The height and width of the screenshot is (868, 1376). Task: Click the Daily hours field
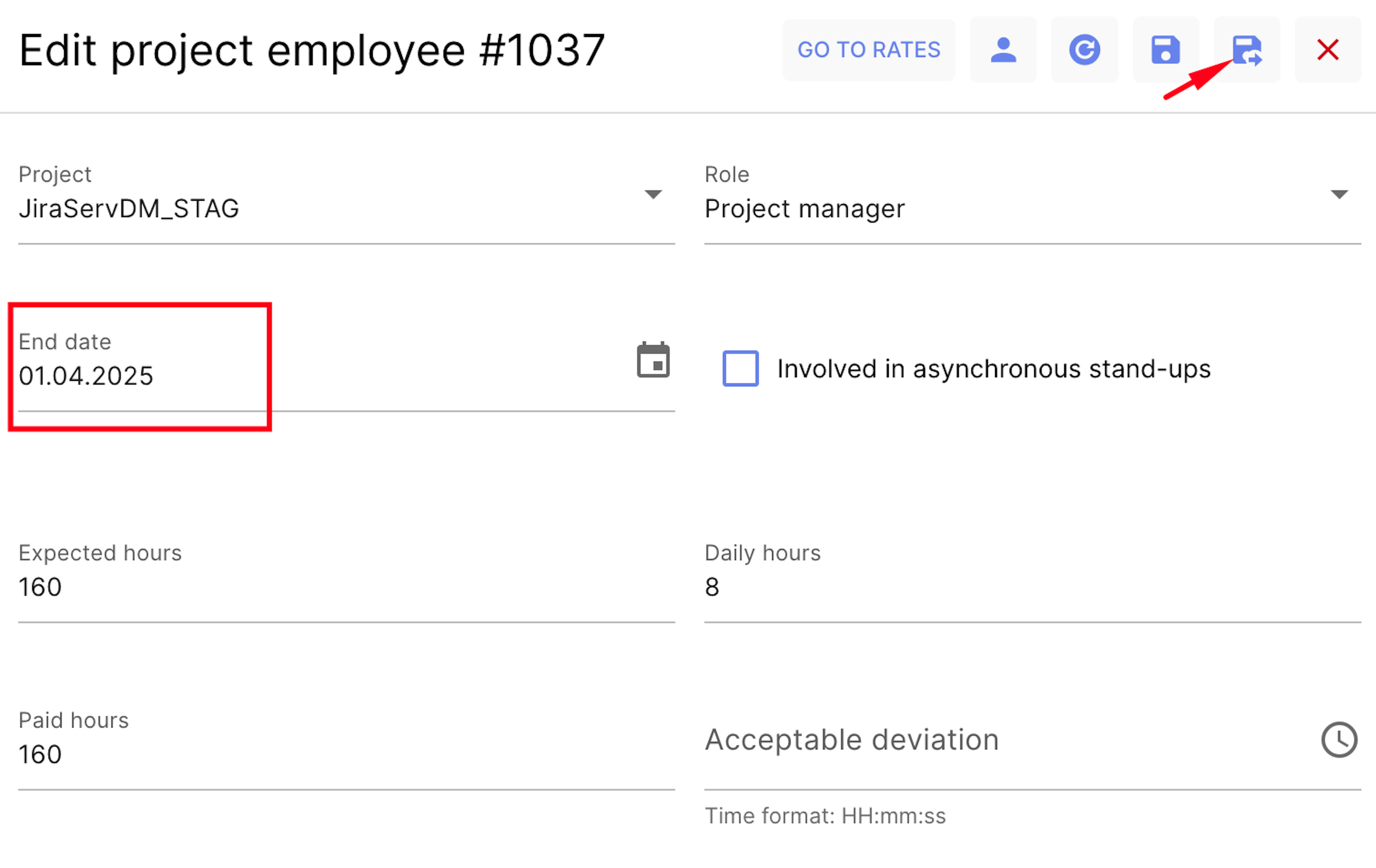pos(1032,582)
